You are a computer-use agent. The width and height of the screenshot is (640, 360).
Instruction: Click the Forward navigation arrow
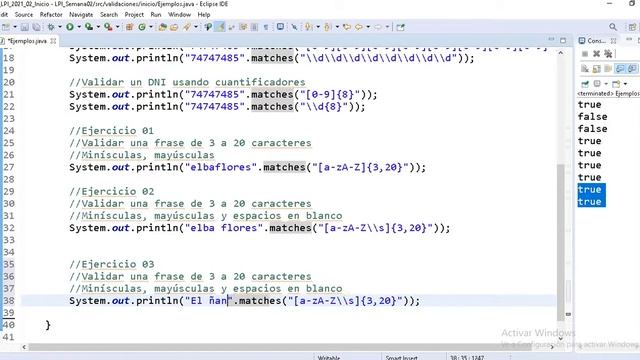pos(378,27)
